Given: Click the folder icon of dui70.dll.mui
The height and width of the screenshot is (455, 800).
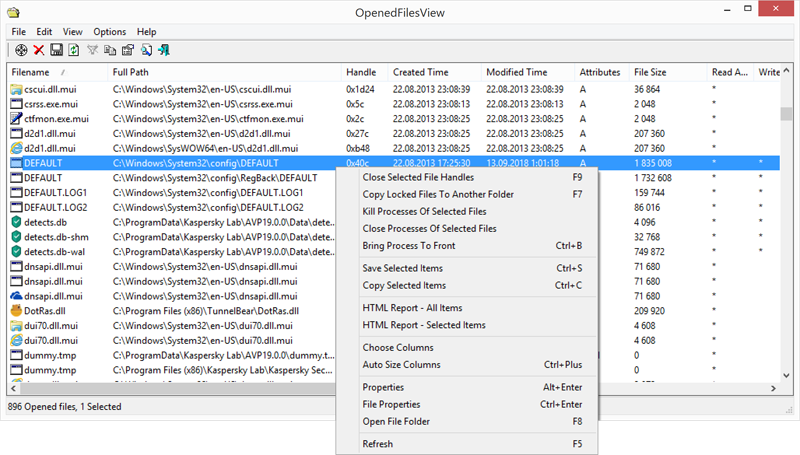Looking at the screenshot, I should [16, 326].
